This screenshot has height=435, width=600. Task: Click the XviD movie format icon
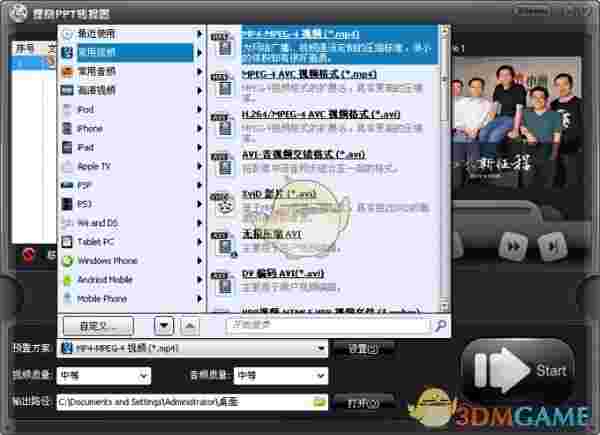[x=223, y=204]
